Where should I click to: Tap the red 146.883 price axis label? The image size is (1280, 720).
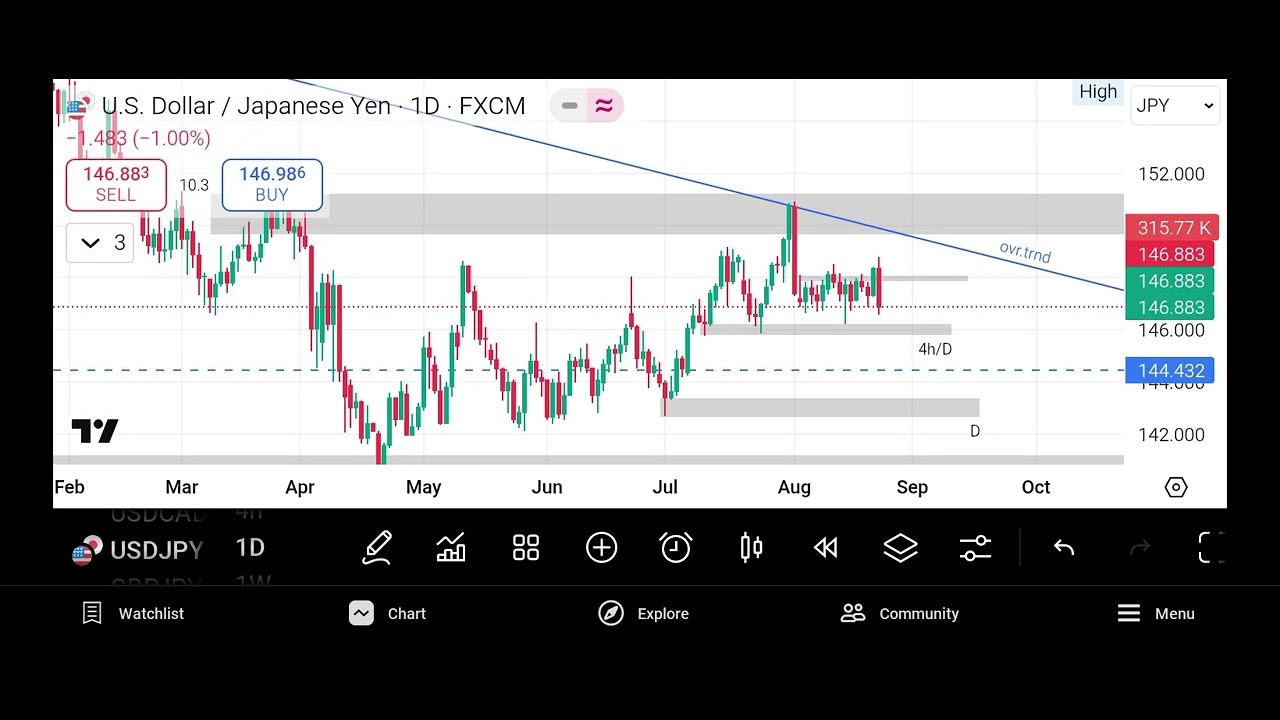[x=1170, y=255]
